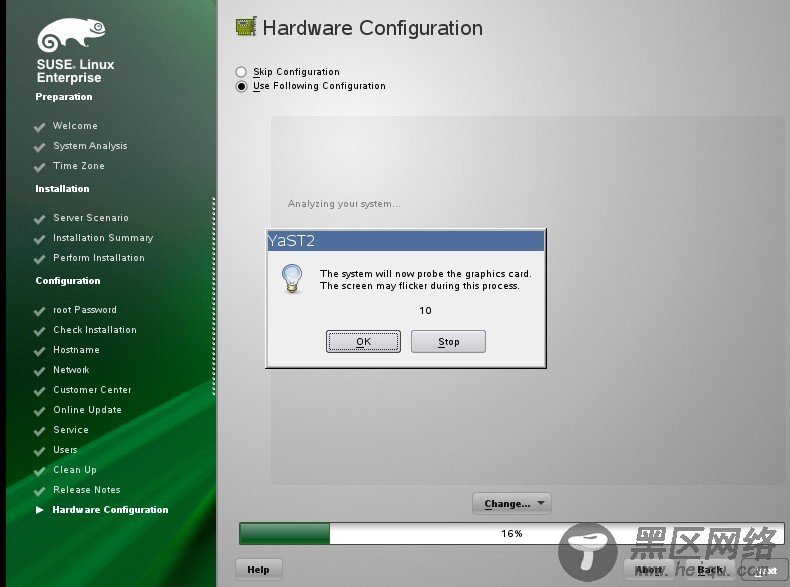Open the Change... dropdown menu
Screen dimensions: 790x587
click(512, 503)
